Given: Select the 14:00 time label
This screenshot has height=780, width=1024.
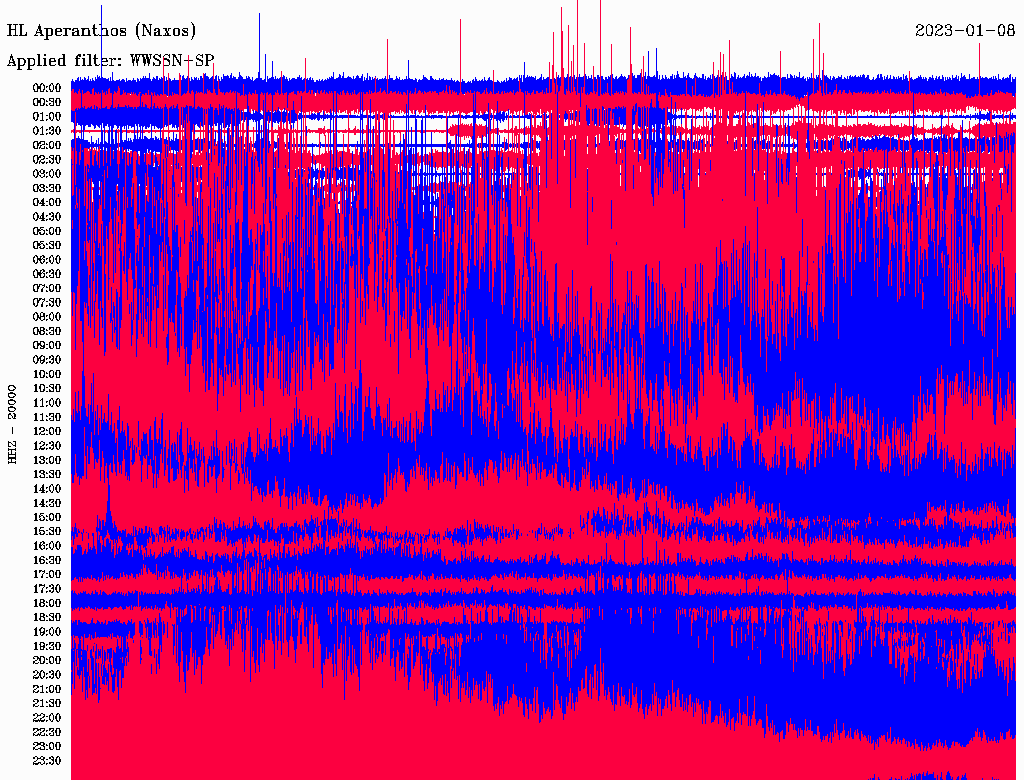Looking at the screenshot, I should (47, 489).
